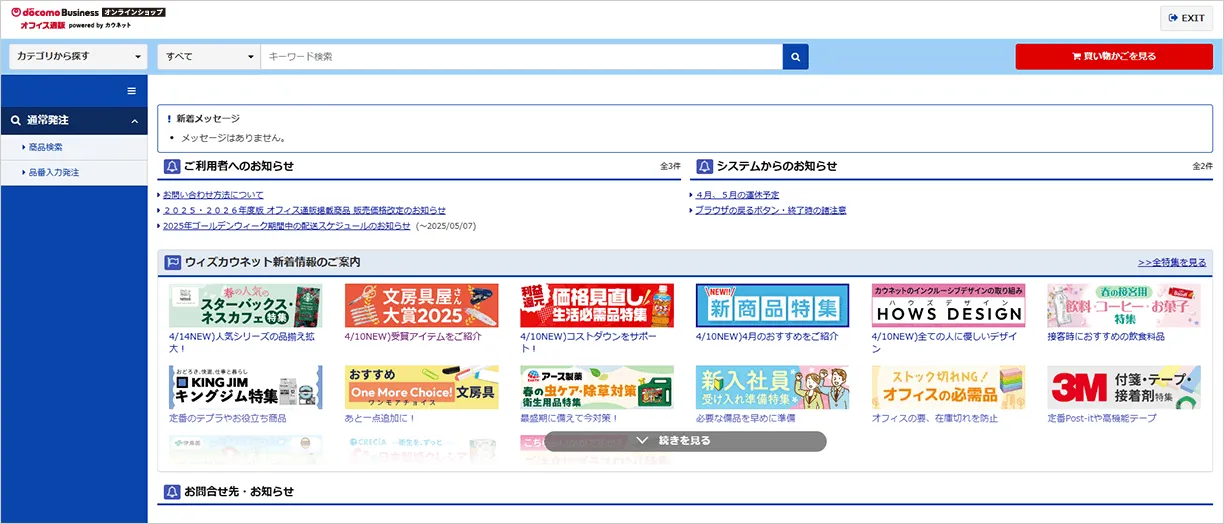1224x524 pixels.
Task: Click the blue search magnifier button
Action: [x=795, y=57]
